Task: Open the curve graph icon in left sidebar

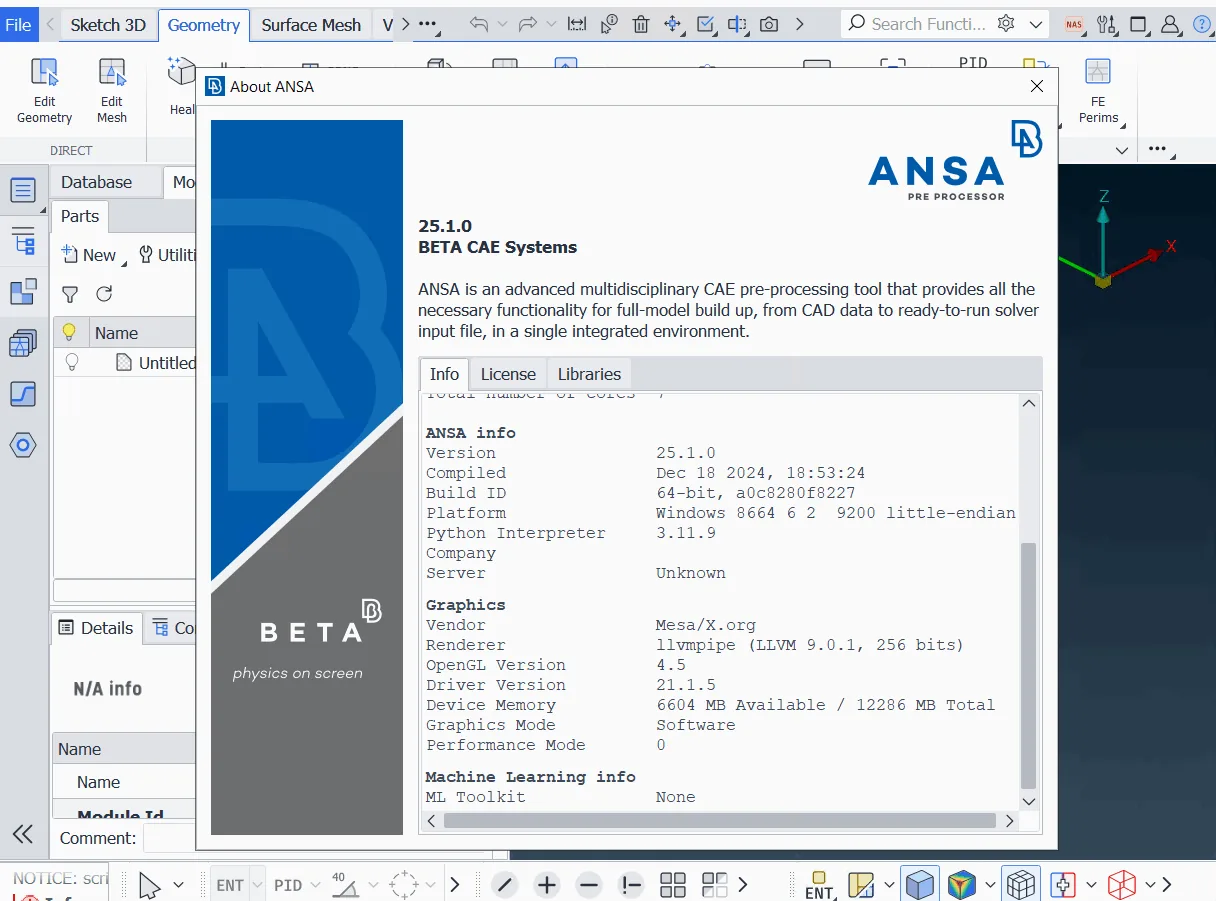Action: tap(23, 394)
